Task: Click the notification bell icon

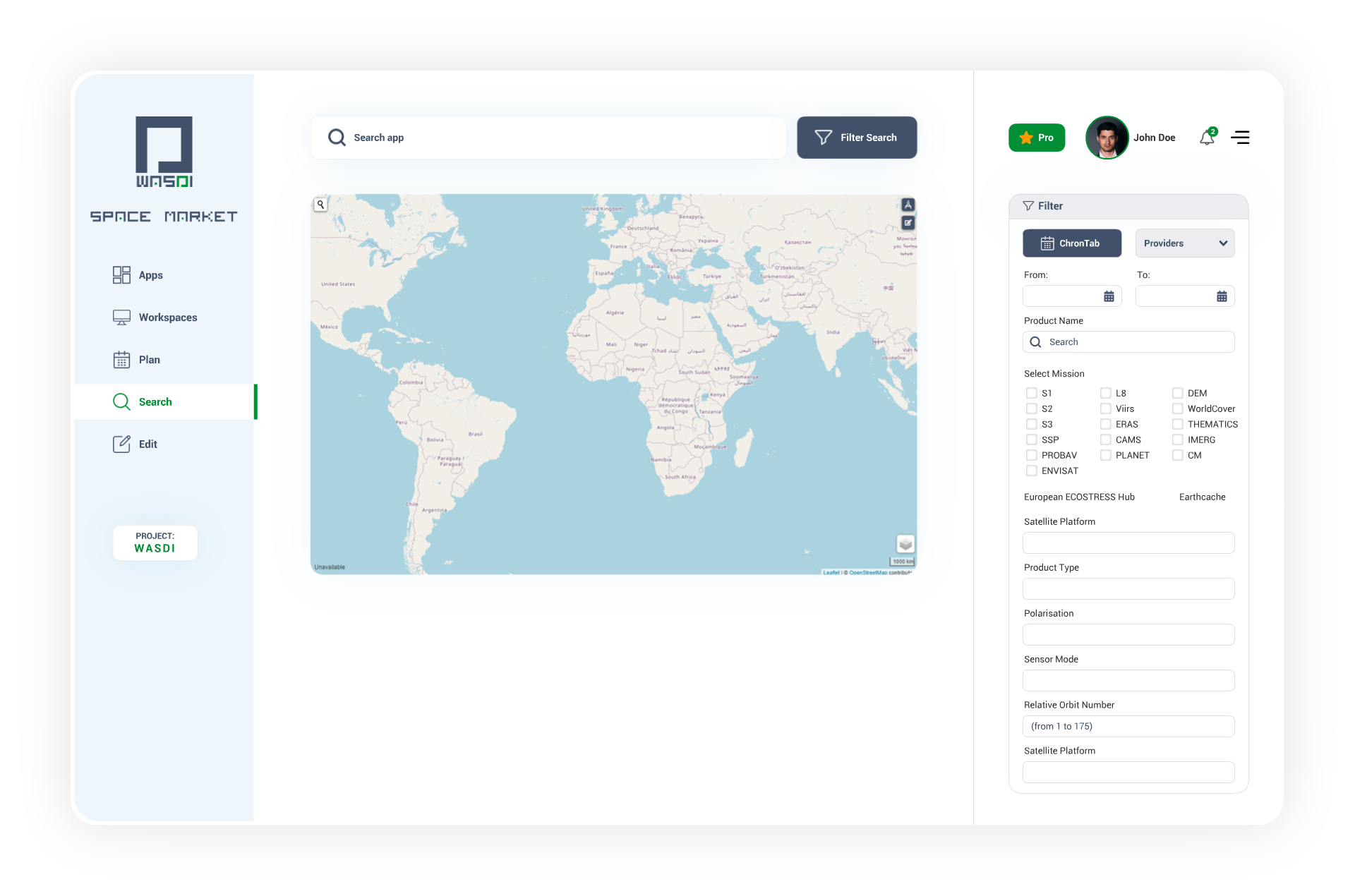Action: (x=1207, y=138)
